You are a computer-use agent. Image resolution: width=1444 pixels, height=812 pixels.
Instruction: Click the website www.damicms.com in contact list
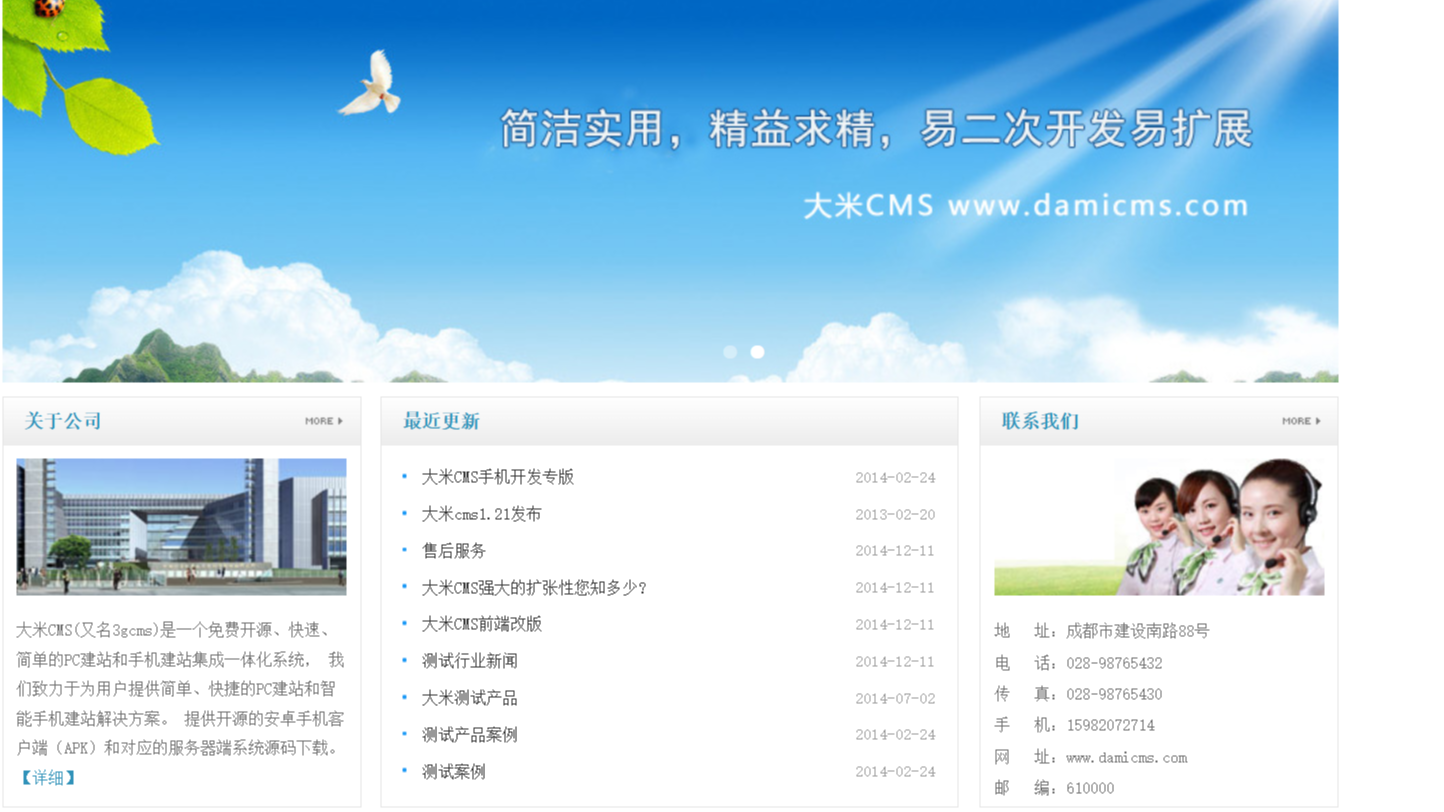coord(1127,757)
